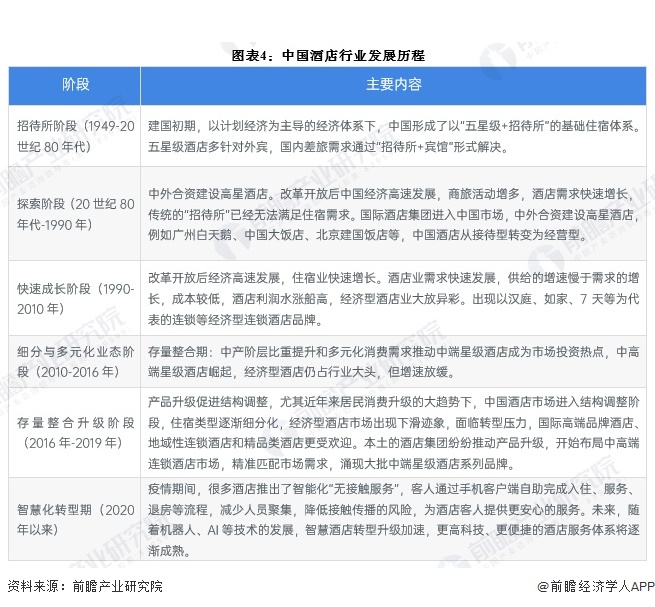The height and width of the screenshot is (607, 655).
Task: Select the 主要内容 column header
Action: [x=394, y=85]
